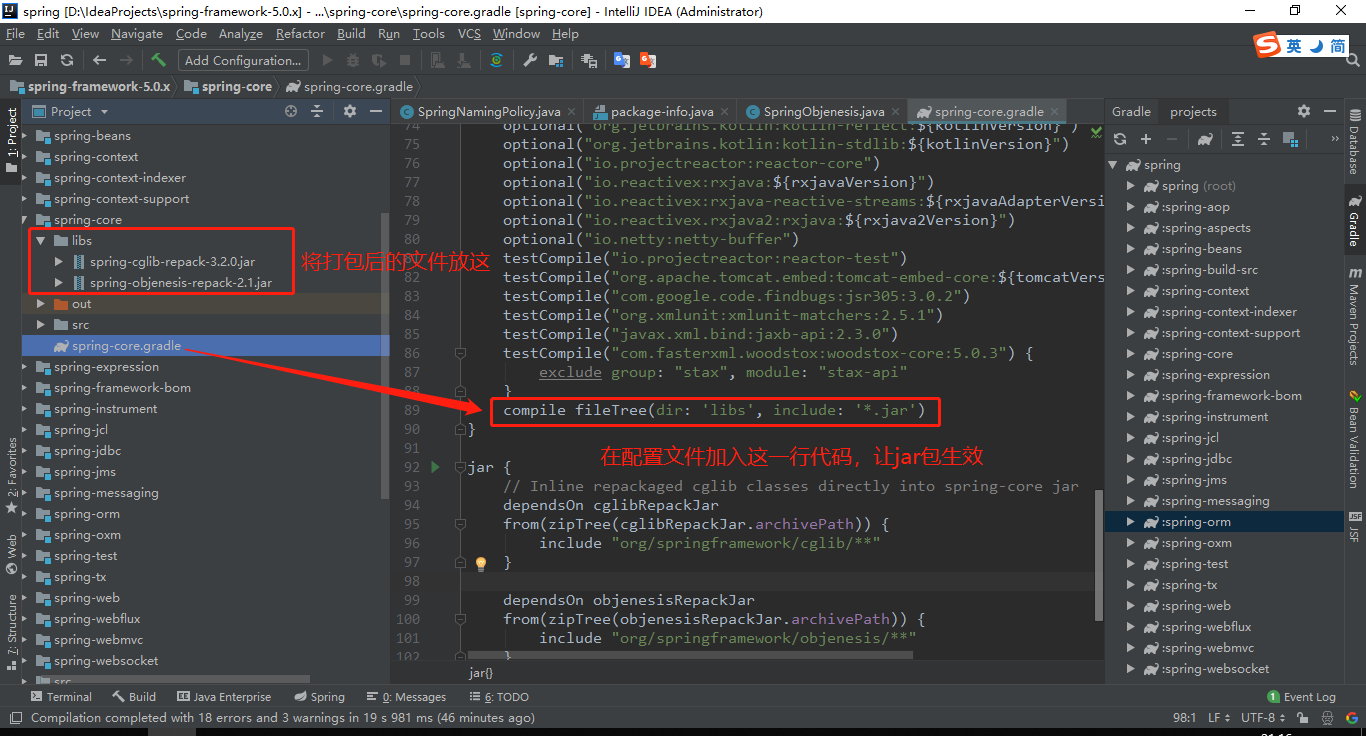Collapse all in Project panel toolbar

pos(317,111)
